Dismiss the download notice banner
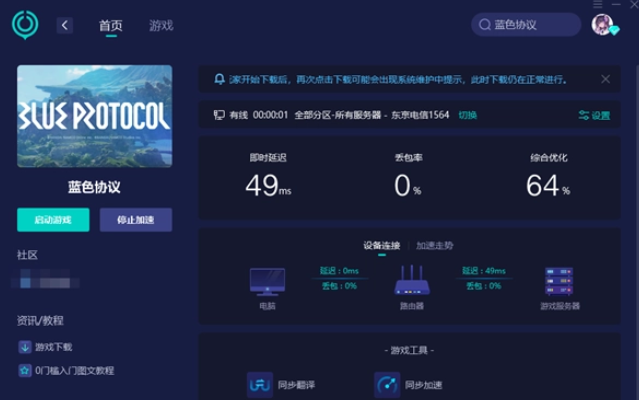 606,79
